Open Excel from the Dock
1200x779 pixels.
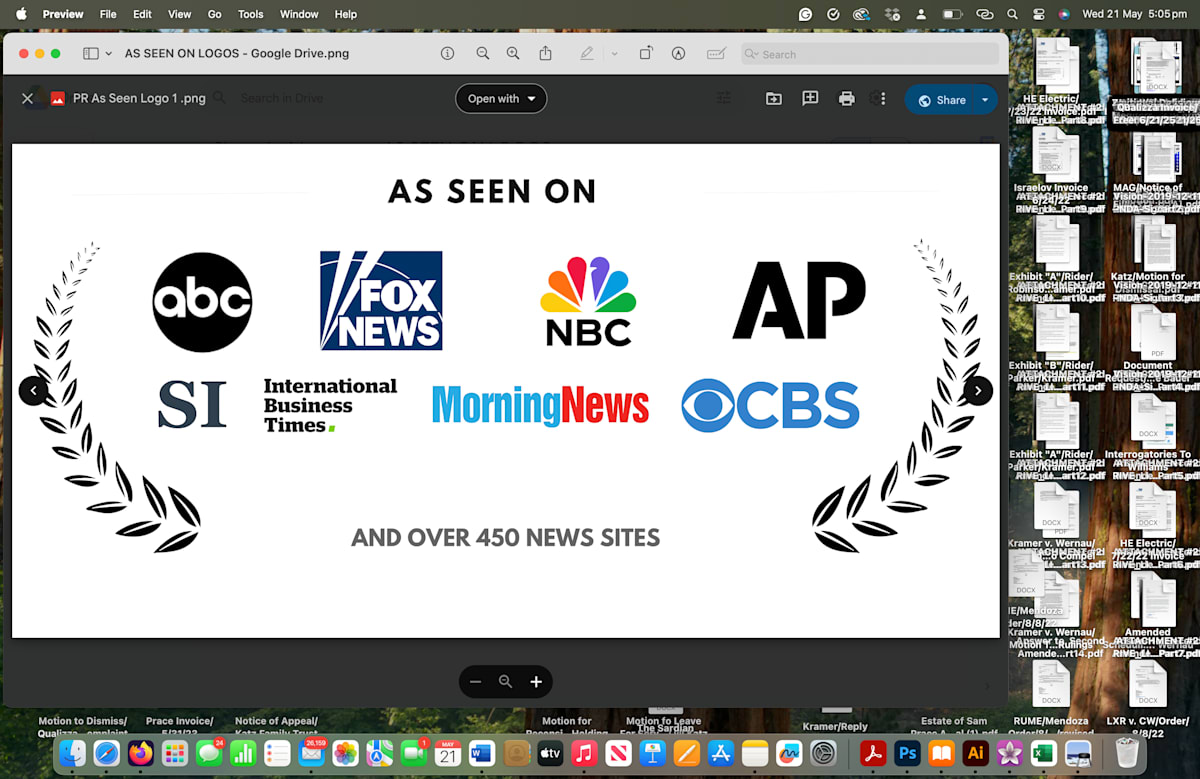click(1044, 752)
